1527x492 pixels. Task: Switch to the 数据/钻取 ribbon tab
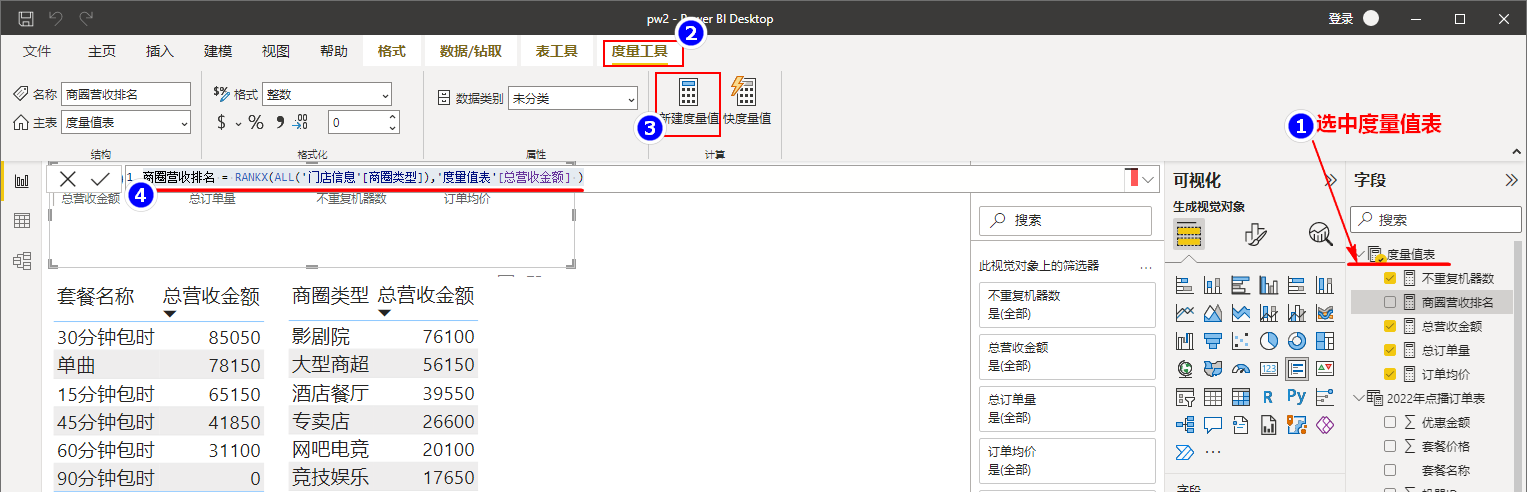[471, 51]
